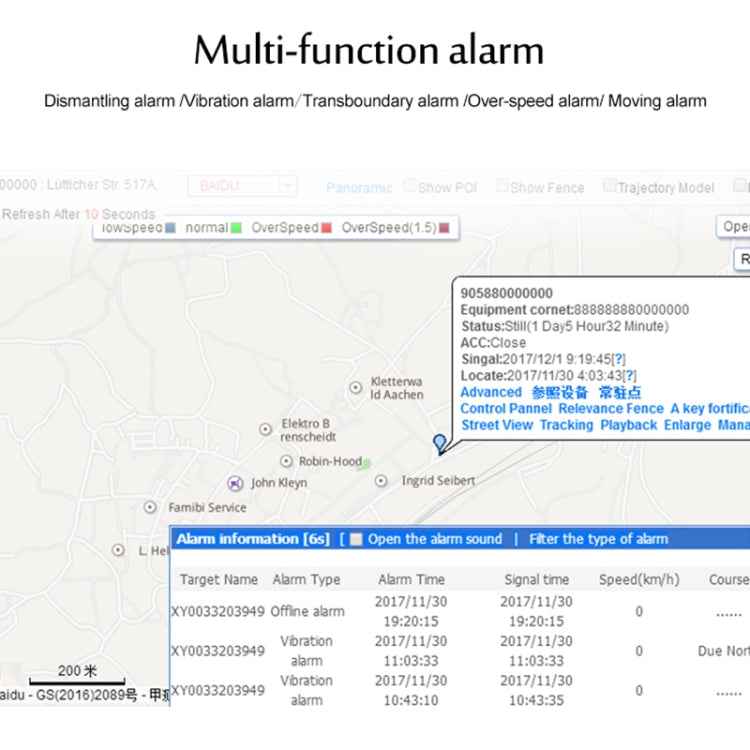
Task: Select the Offline alarm table row
Action: pos(306,611)
